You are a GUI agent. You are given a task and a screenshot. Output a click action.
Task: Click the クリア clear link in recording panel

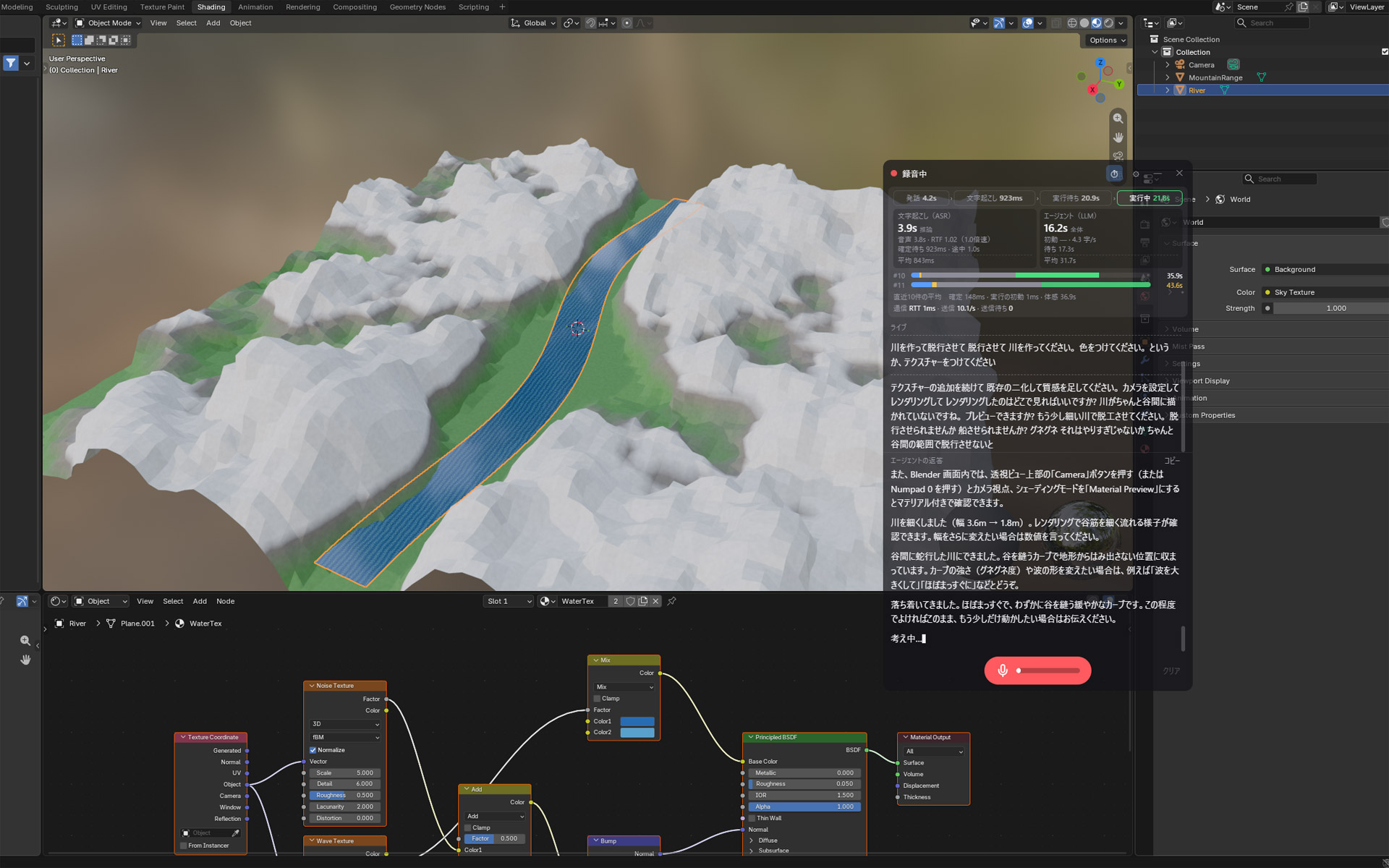1171,671
